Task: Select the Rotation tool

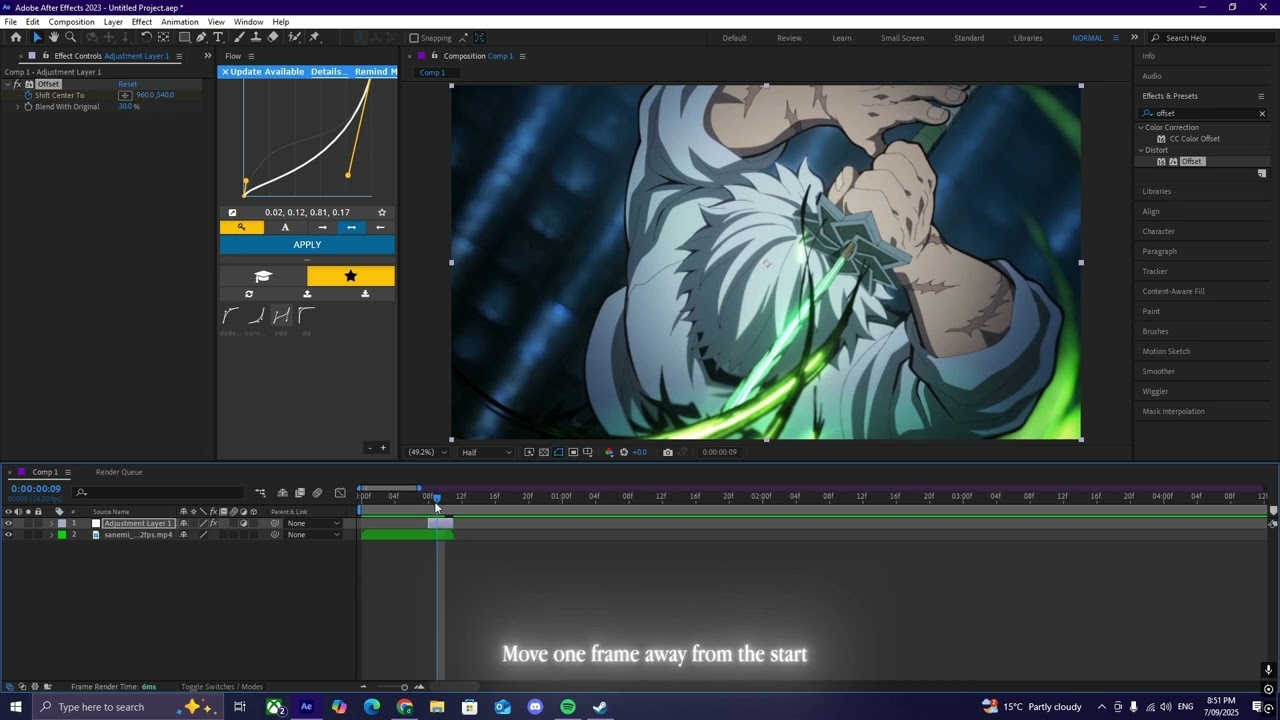Action: (x=147, y=37)
